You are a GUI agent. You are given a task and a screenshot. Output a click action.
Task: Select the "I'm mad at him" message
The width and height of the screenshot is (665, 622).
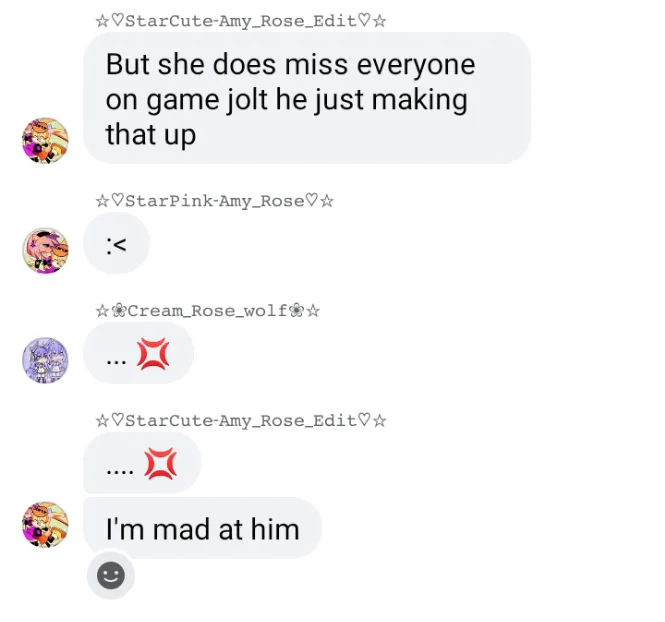pos(202,528)
